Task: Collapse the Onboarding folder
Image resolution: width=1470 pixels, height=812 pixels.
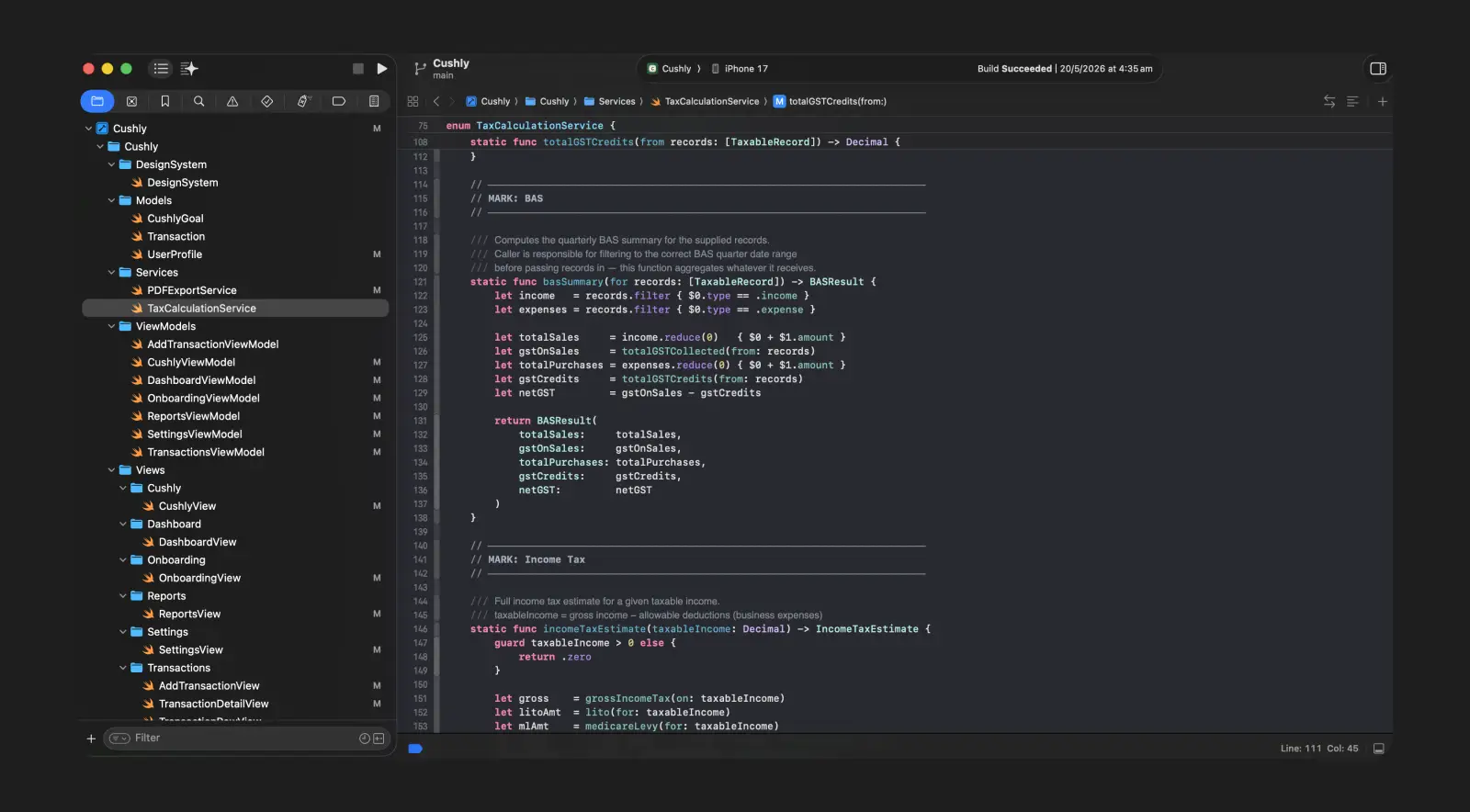Action: click(123, 560)
